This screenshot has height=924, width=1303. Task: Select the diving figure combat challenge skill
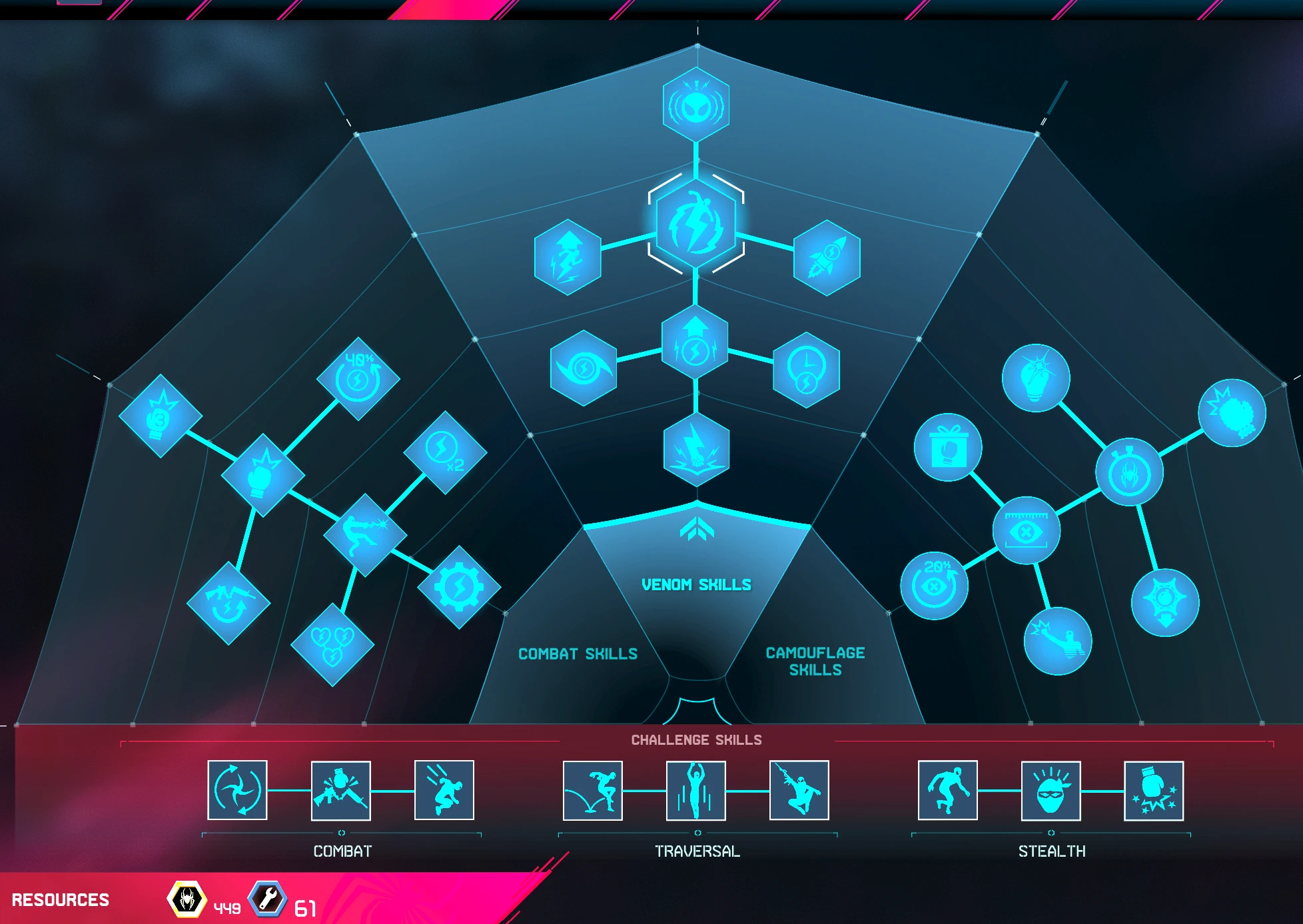444,790
